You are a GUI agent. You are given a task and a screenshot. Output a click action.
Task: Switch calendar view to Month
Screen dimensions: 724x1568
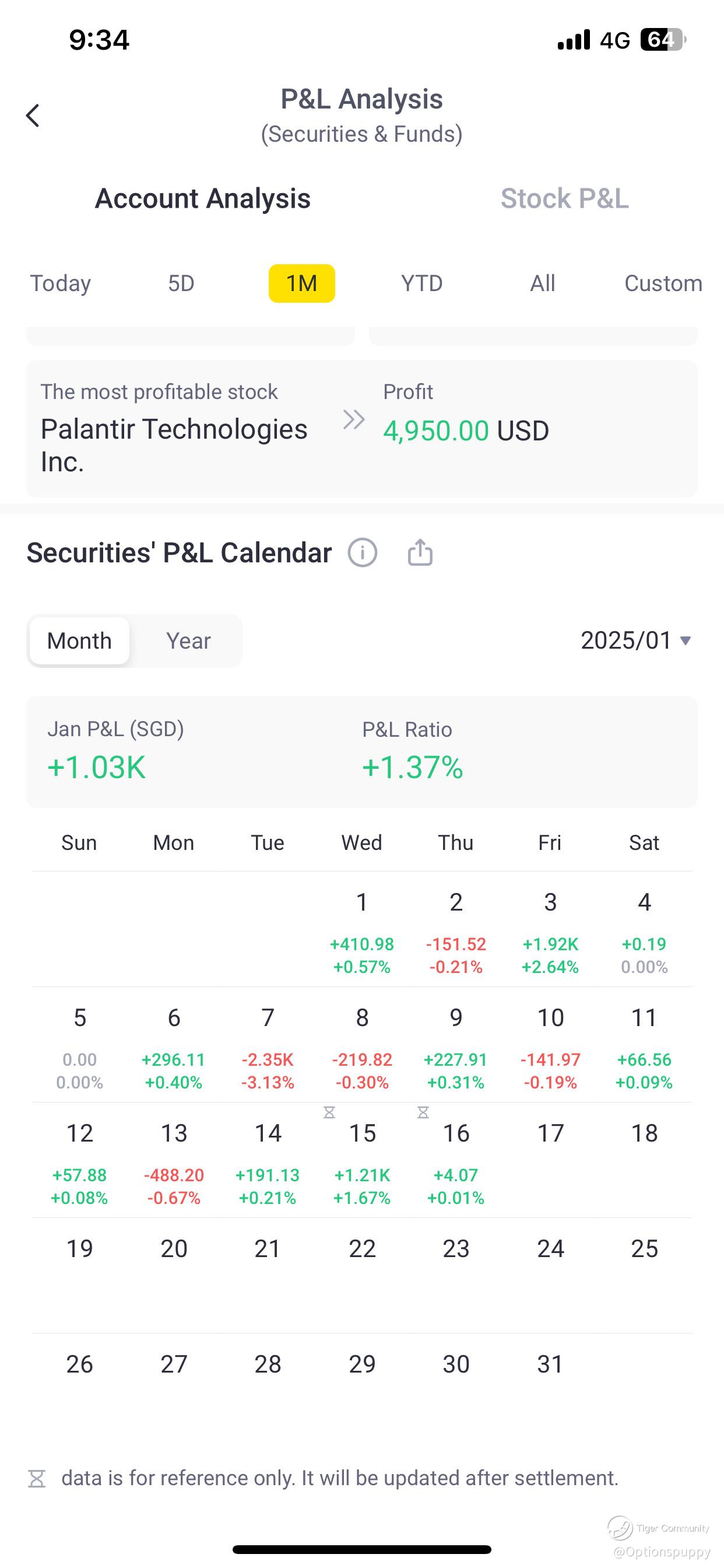pyautogui.click(x=80, y=641)
